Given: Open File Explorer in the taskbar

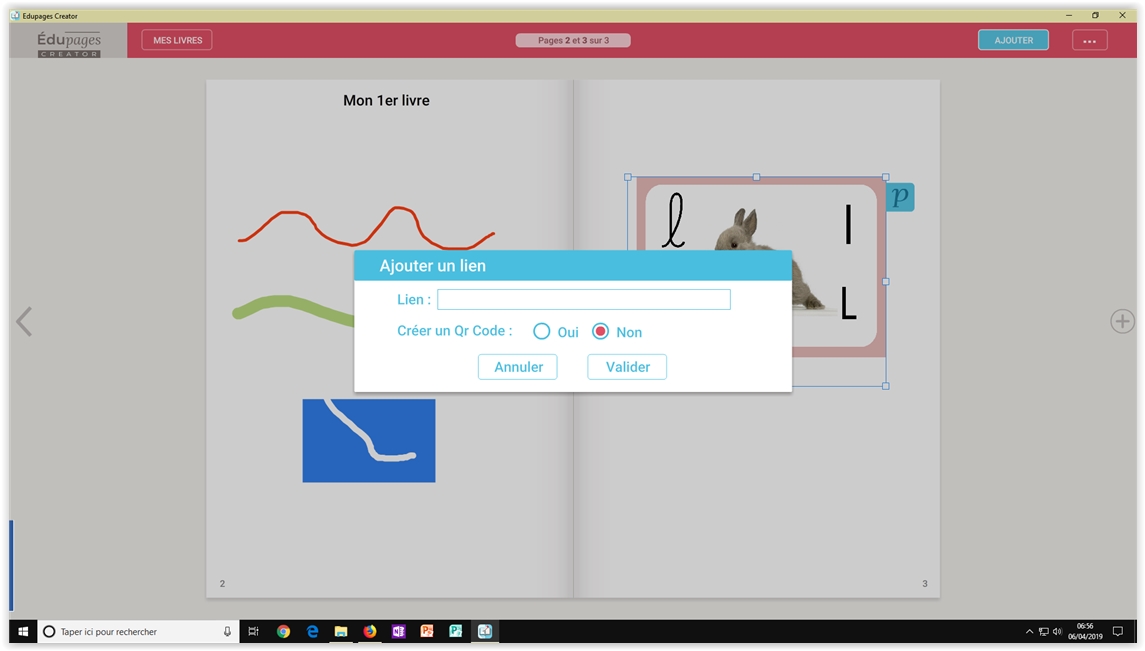Looking at the screenshot, I should pos(341,632).
